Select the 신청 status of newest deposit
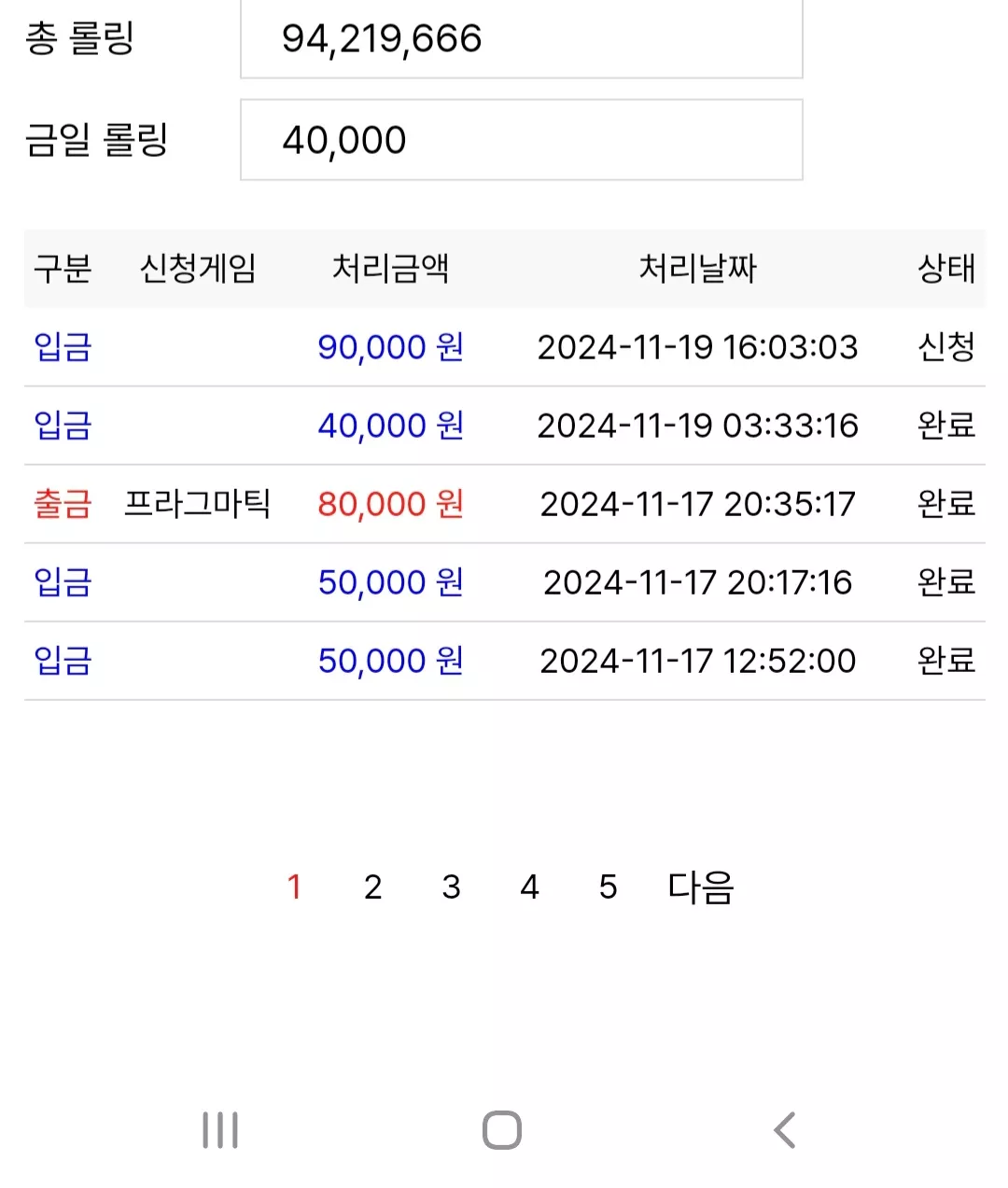Image resolution: width=1008 pixels, height=1188 pixels. pyautogui.click(x=946, y=347)
